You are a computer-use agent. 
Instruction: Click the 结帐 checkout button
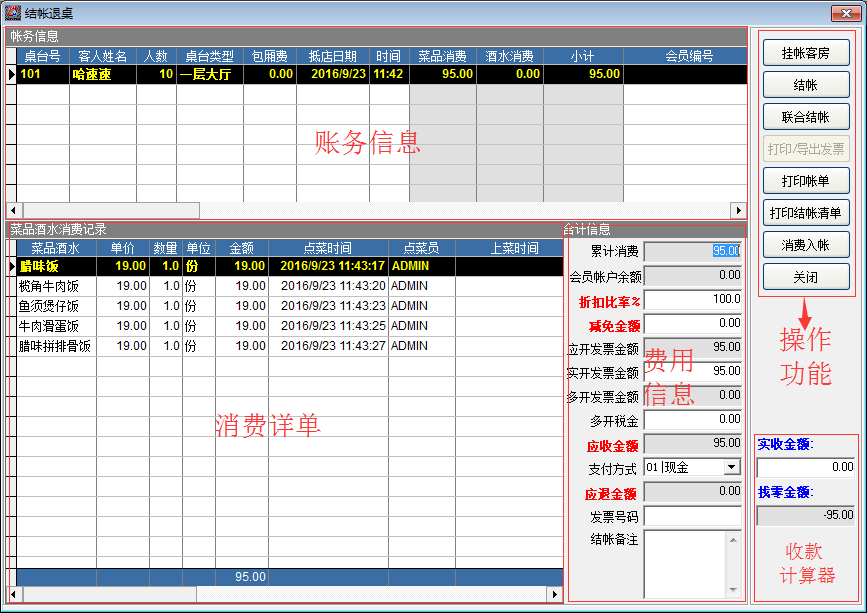tap(806, 85)
